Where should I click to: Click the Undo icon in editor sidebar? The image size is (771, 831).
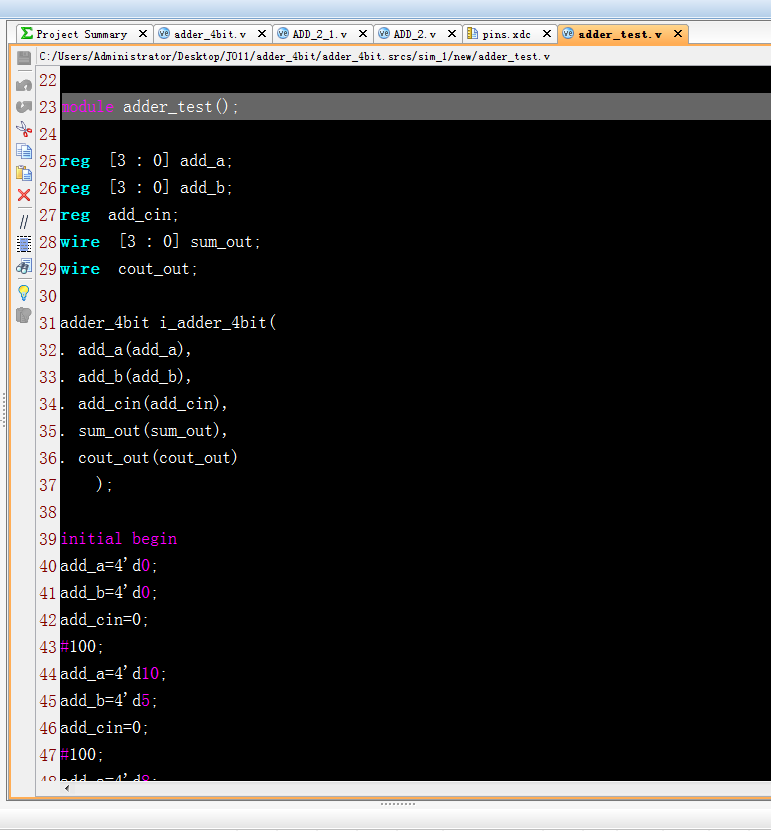[x=24, y=85]
